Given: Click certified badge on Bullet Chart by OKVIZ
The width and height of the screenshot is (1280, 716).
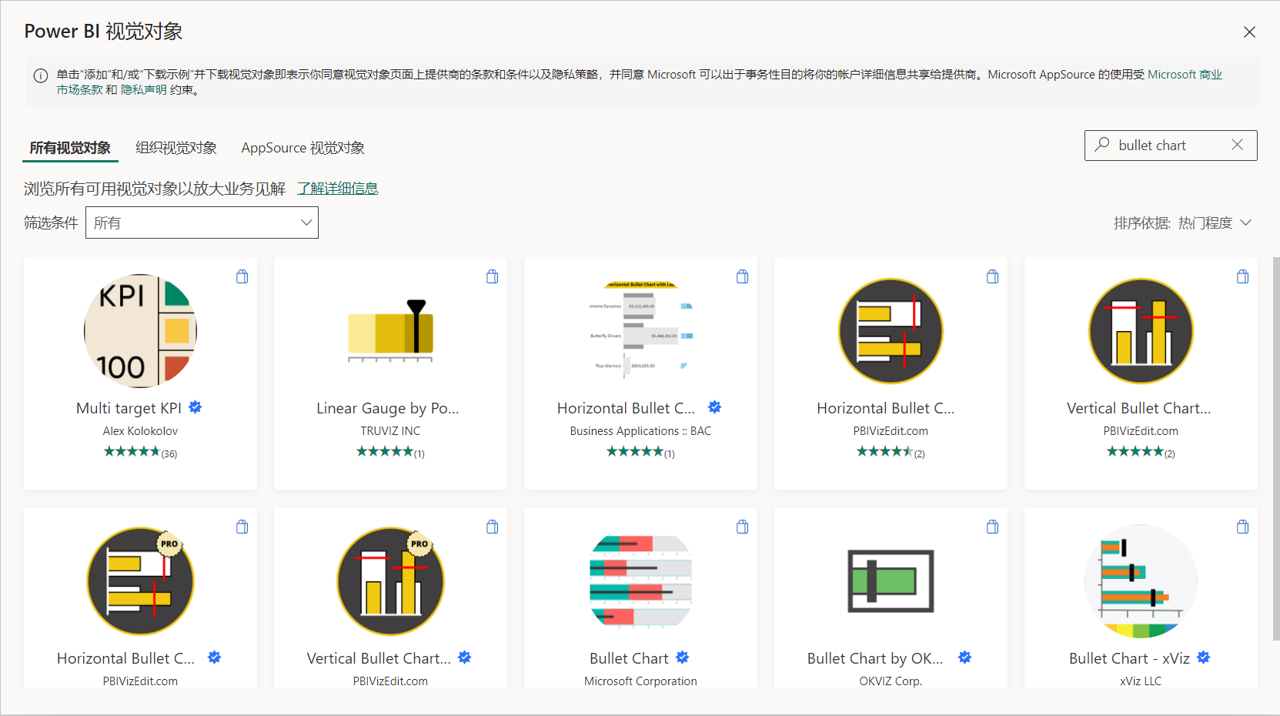Looking at the screenshot, I should [x=965, y=657].
